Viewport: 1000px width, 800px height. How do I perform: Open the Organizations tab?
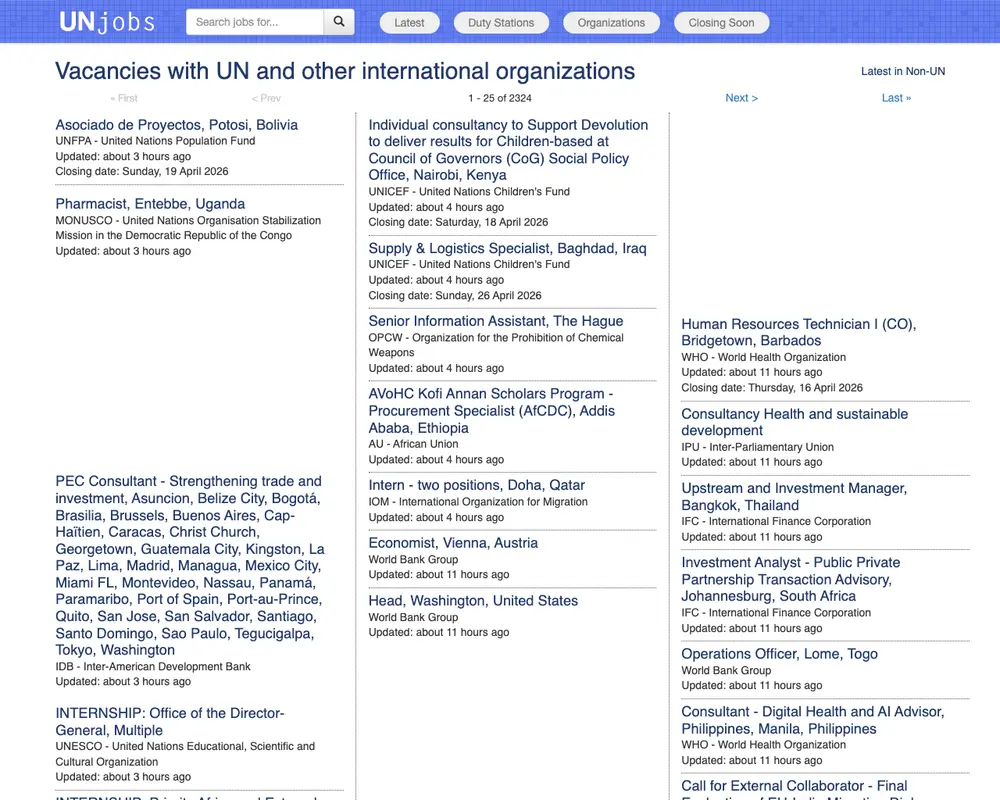tap(611, 23)
